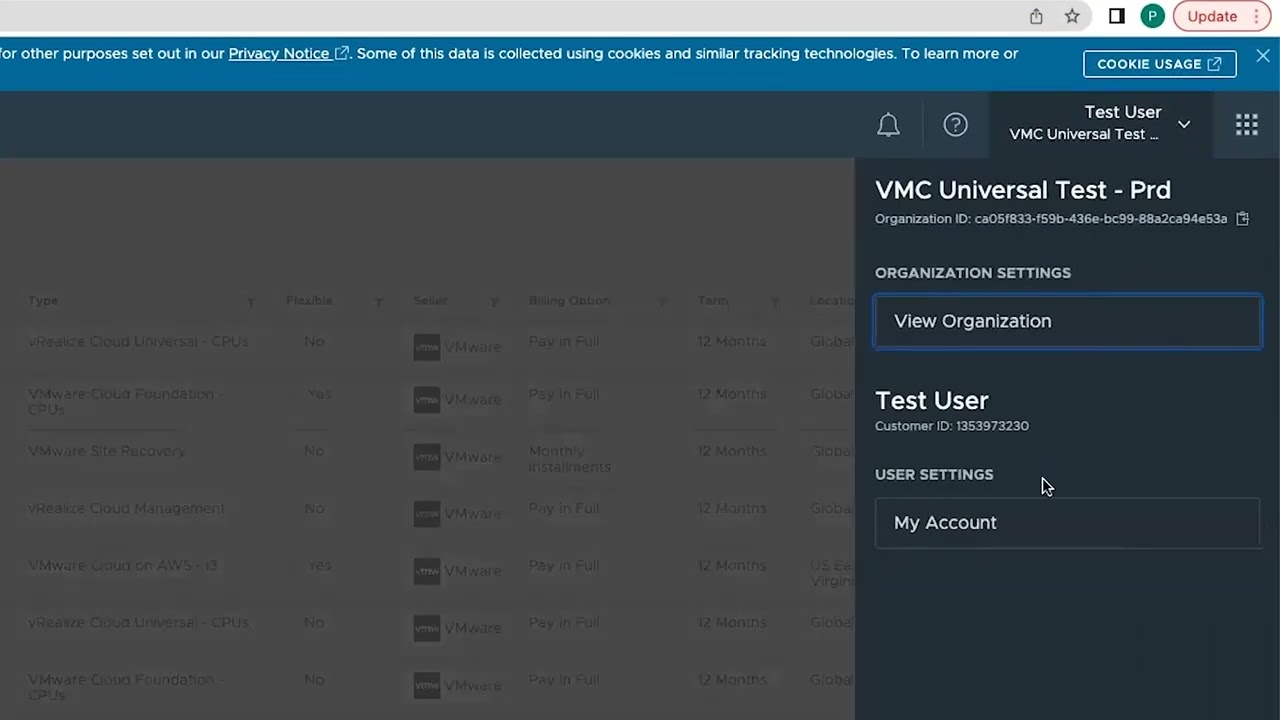
Task: Bookmark this page with the star icon
Action: pyautogui.click(x=1072, y=16)
